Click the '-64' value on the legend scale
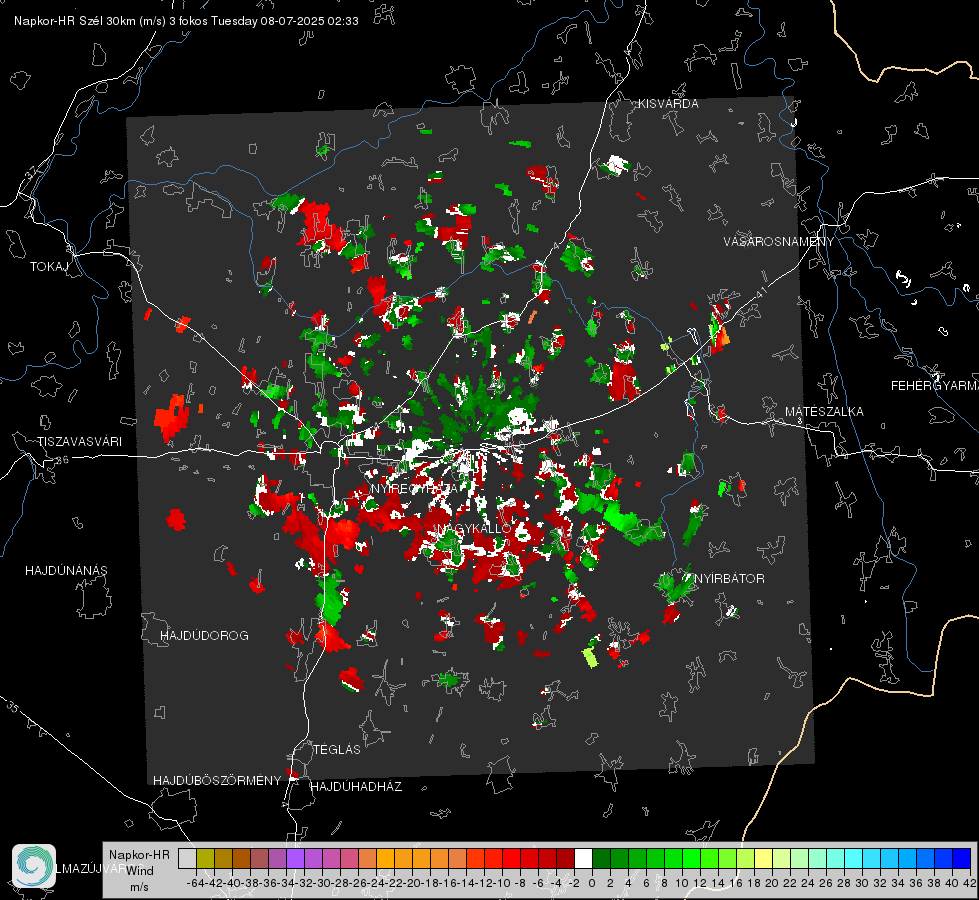Image resolution: width=979 pixels, height=900 pixels. coord(195,883)
